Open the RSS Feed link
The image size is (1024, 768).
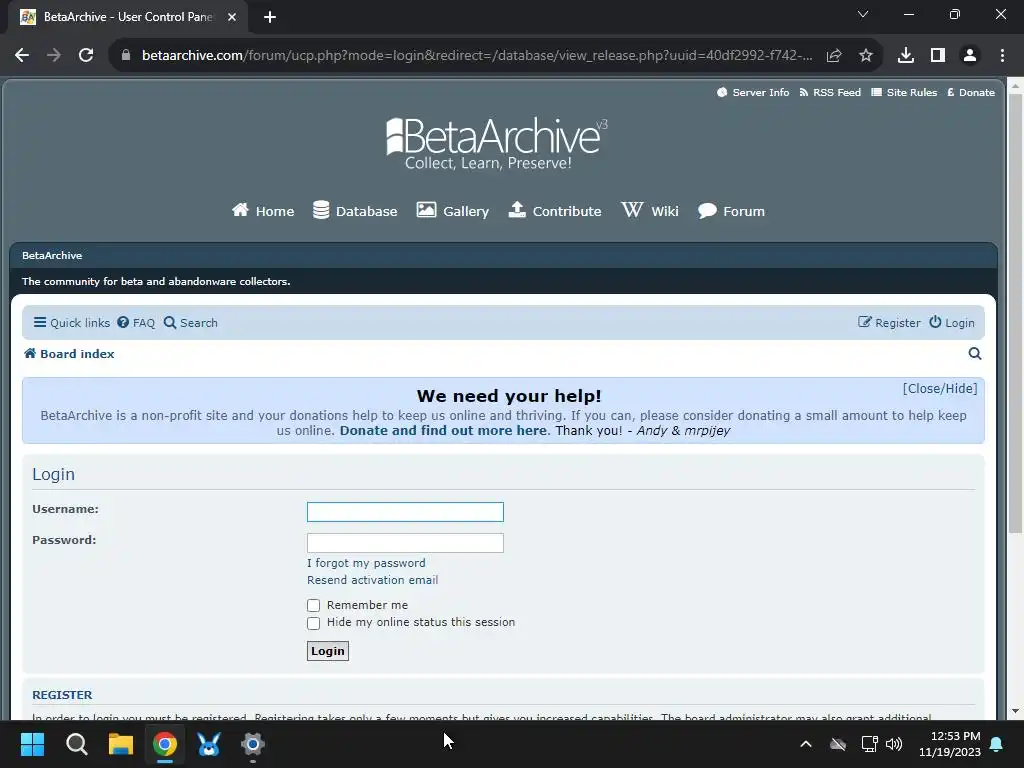pyautogui.click(x=830, y=93)
